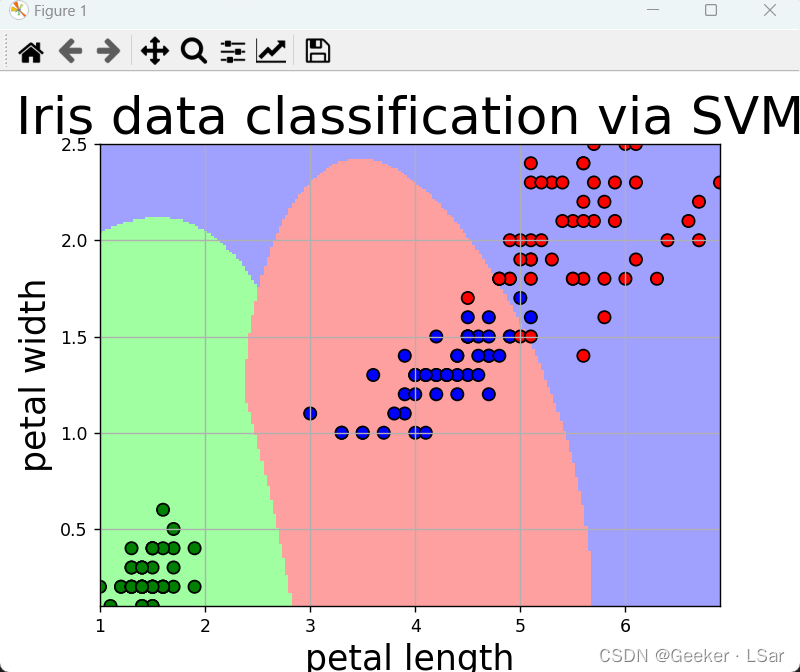Click the x-axis tick label 5
The height and width of the screenshot is (672, 800).
click(x=520, y=626)
